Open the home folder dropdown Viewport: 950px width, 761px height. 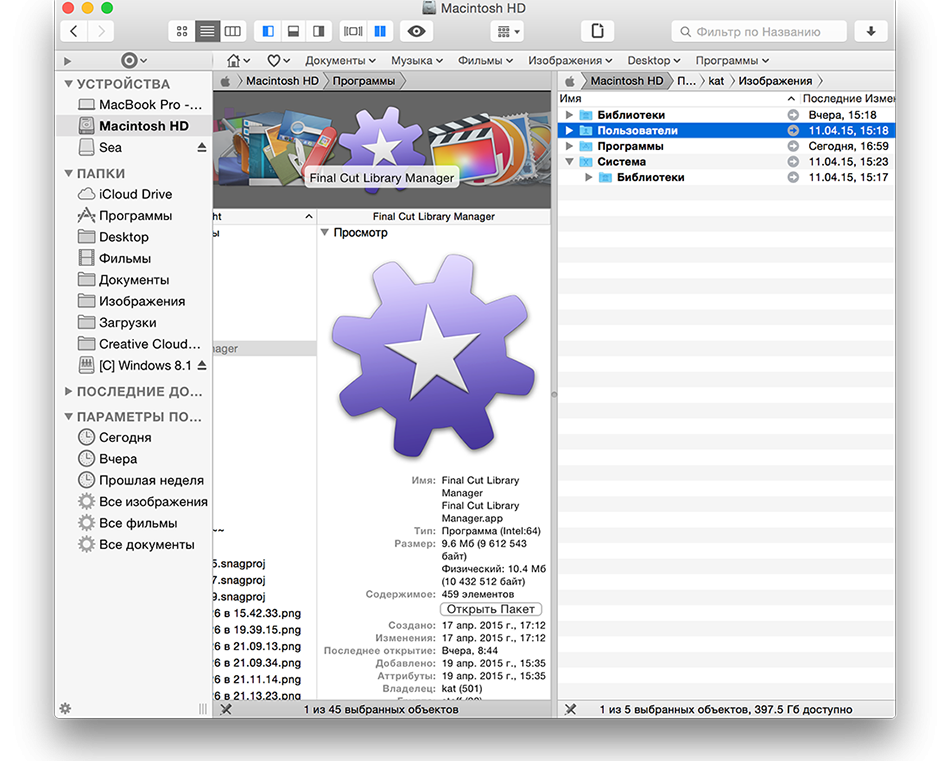tap(238, 61)
